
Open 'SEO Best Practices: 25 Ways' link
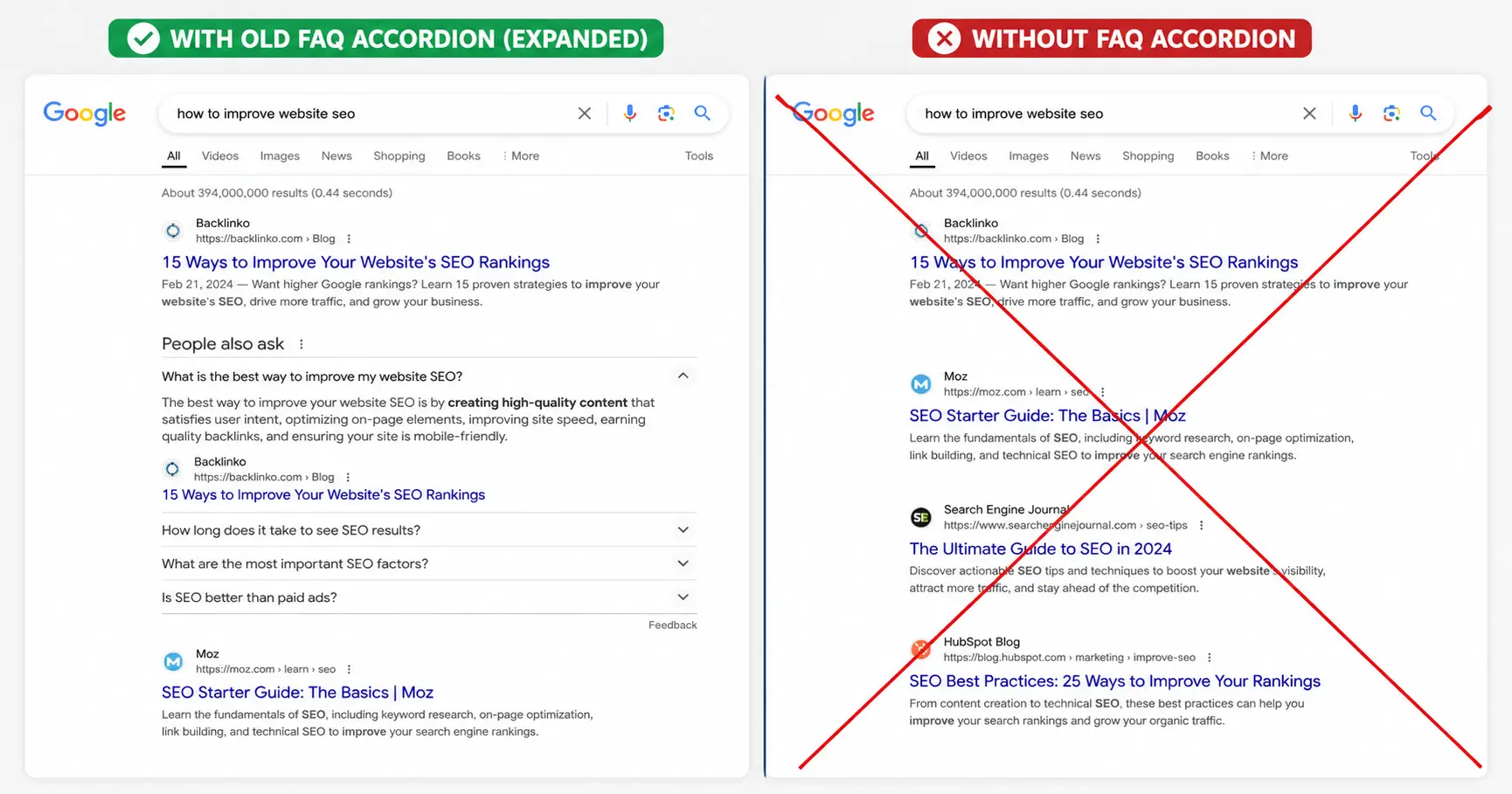pos(1115,681)
